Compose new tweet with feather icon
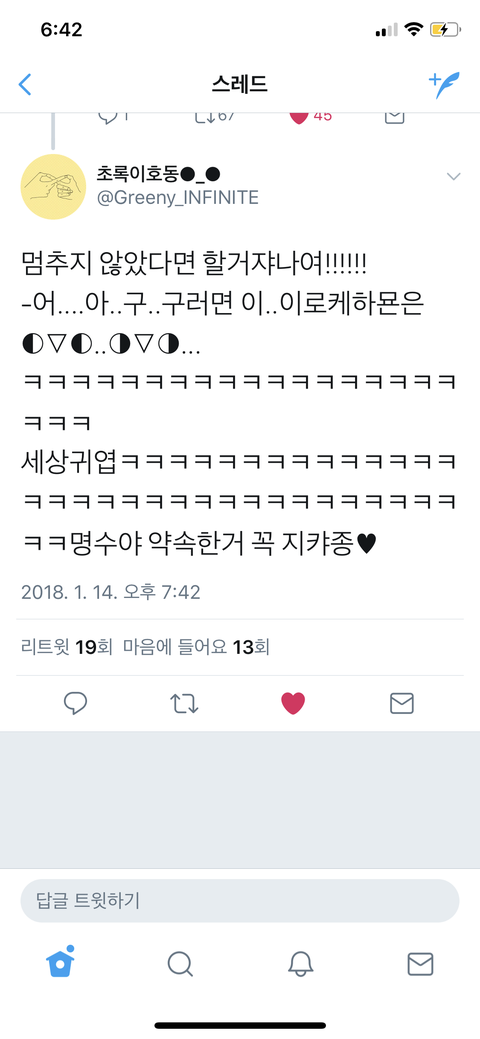480x1039 pixels. tap(444, 84)
